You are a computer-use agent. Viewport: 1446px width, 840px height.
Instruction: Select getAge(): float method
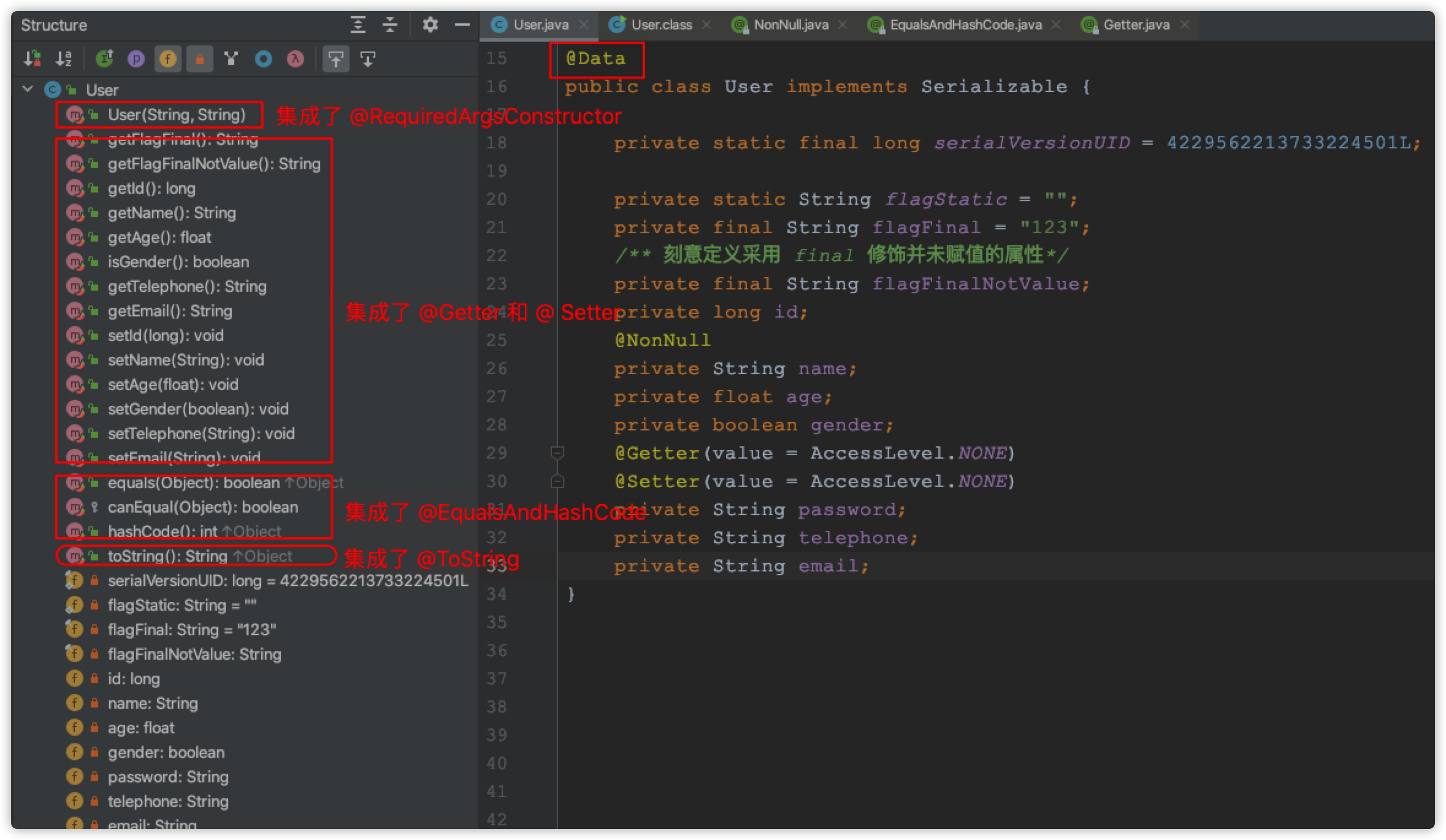159,237
